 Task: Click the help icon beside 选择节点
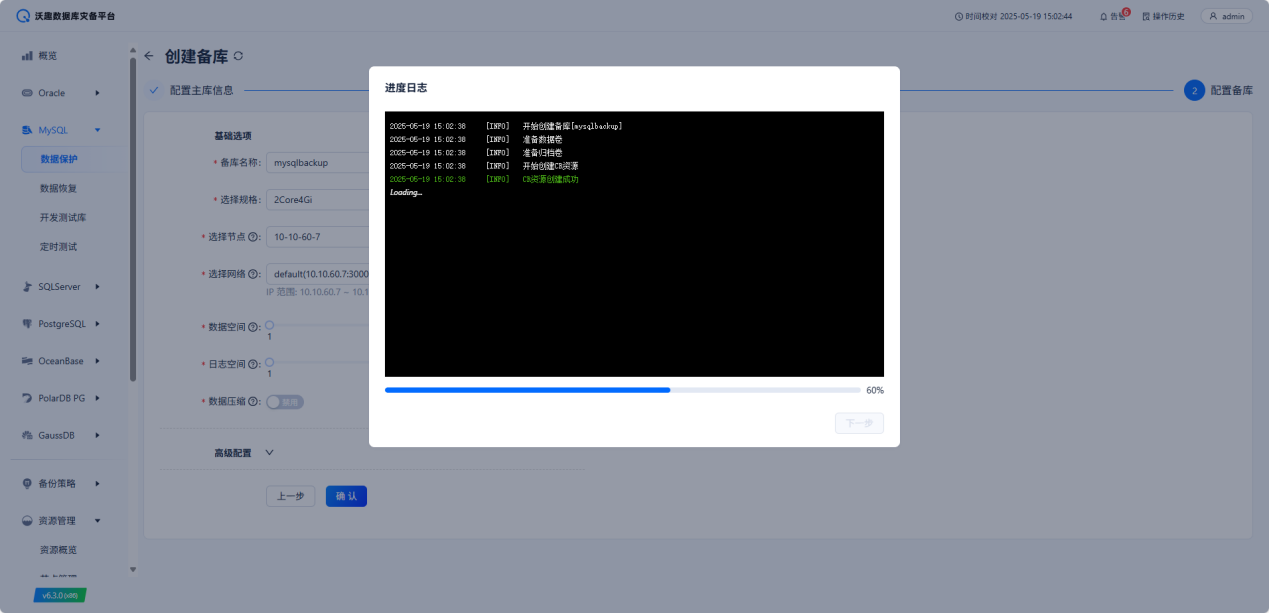click(x=254, y=237)
